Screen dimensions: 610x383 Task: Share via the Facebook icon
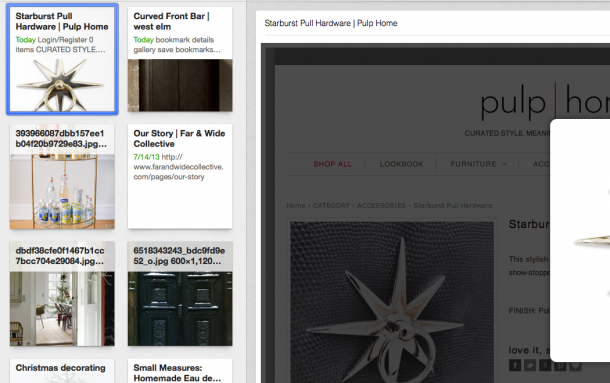point(515,365)
